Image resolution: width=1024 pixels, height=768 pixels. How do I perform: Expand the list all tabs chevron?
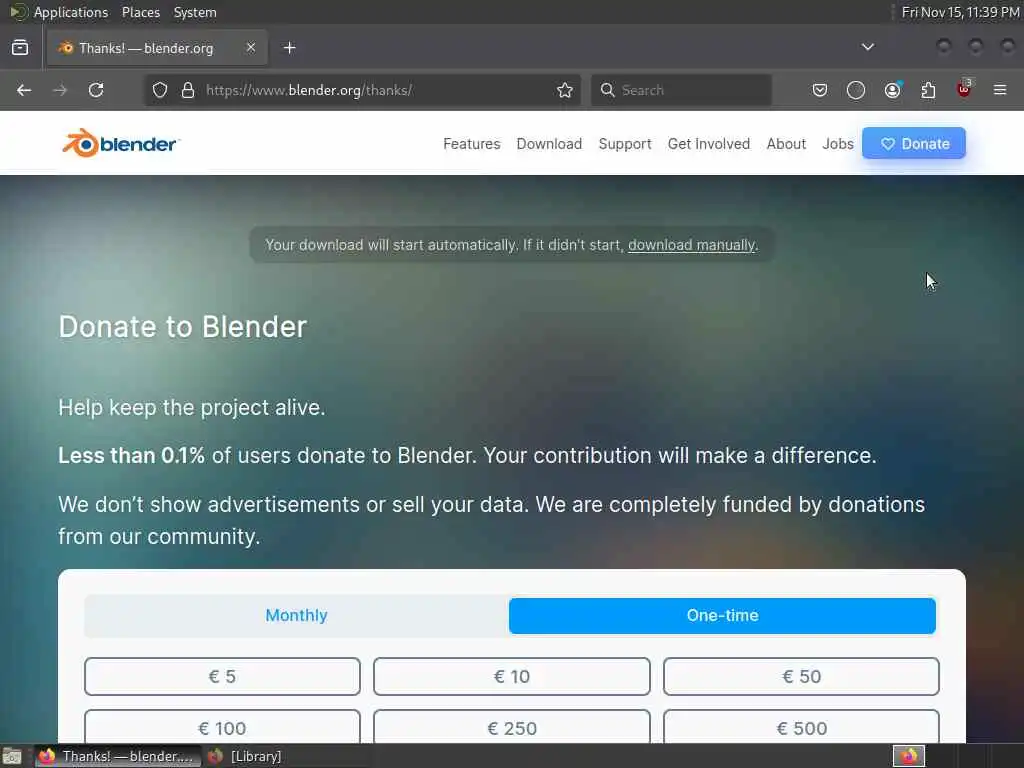click(x=867, y=47)
